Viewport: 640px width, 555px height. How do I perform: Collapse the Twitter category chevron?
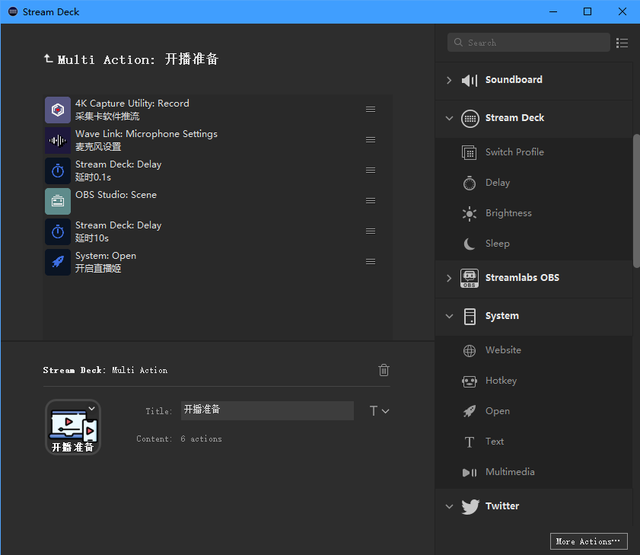tap(449, 506)
